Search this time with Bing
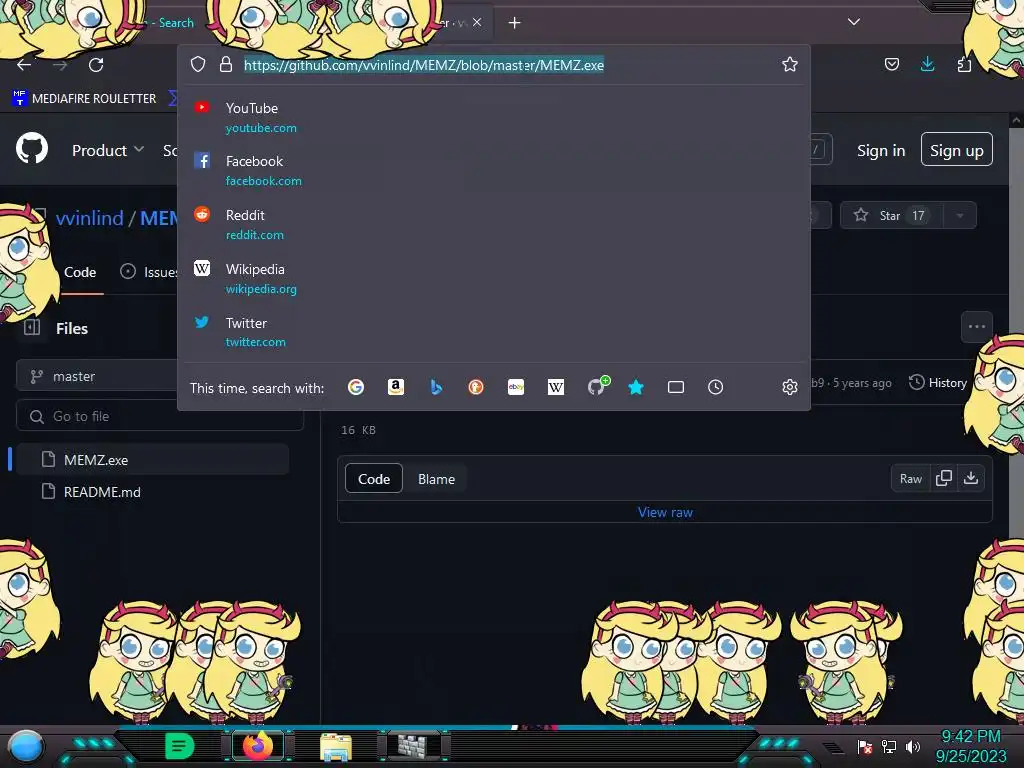Viewport: 1024px width, 768px height. [436, 387]
